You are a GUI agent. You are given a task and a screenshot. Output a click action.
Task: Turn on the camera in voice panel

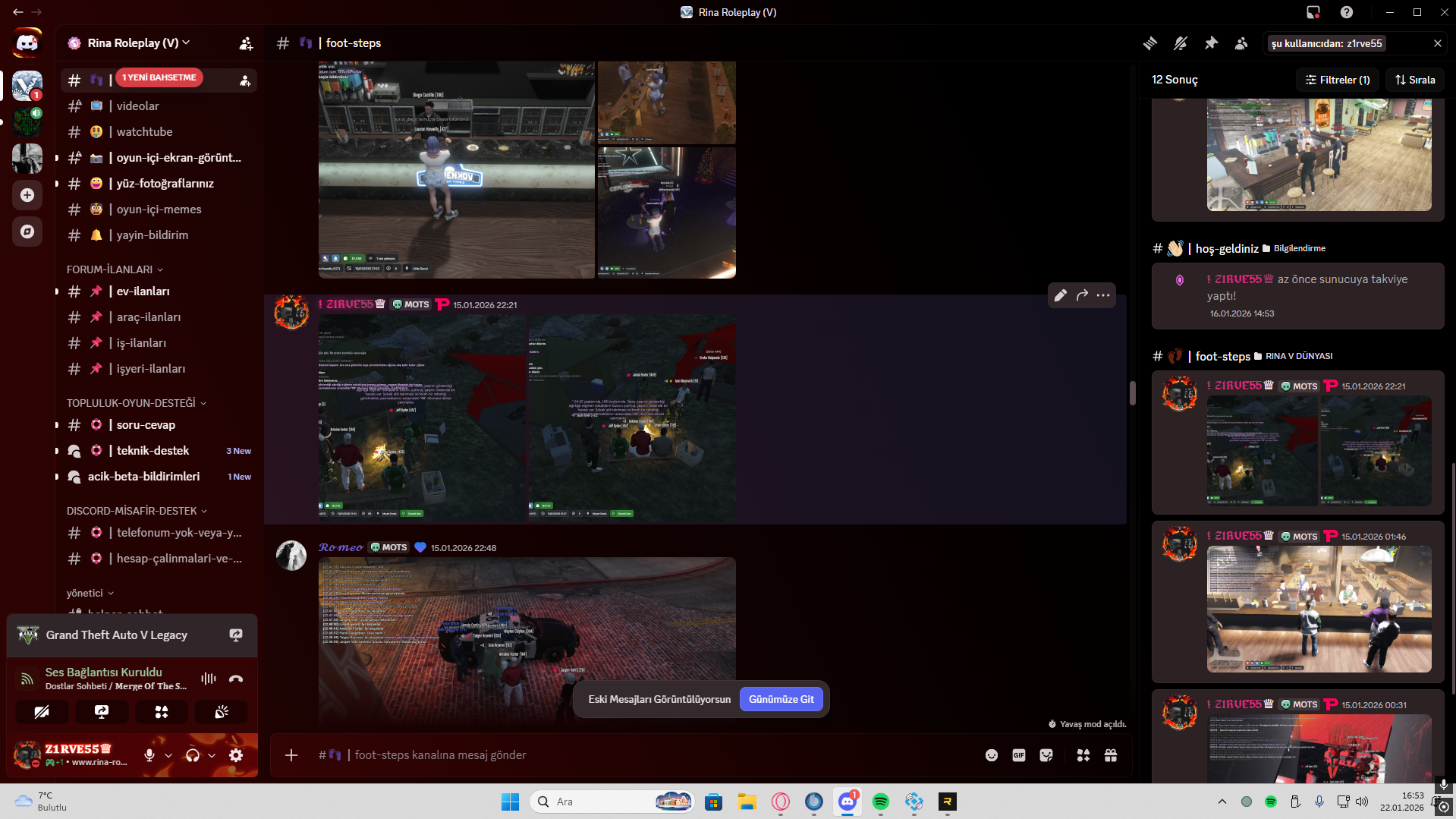point(42,712)
